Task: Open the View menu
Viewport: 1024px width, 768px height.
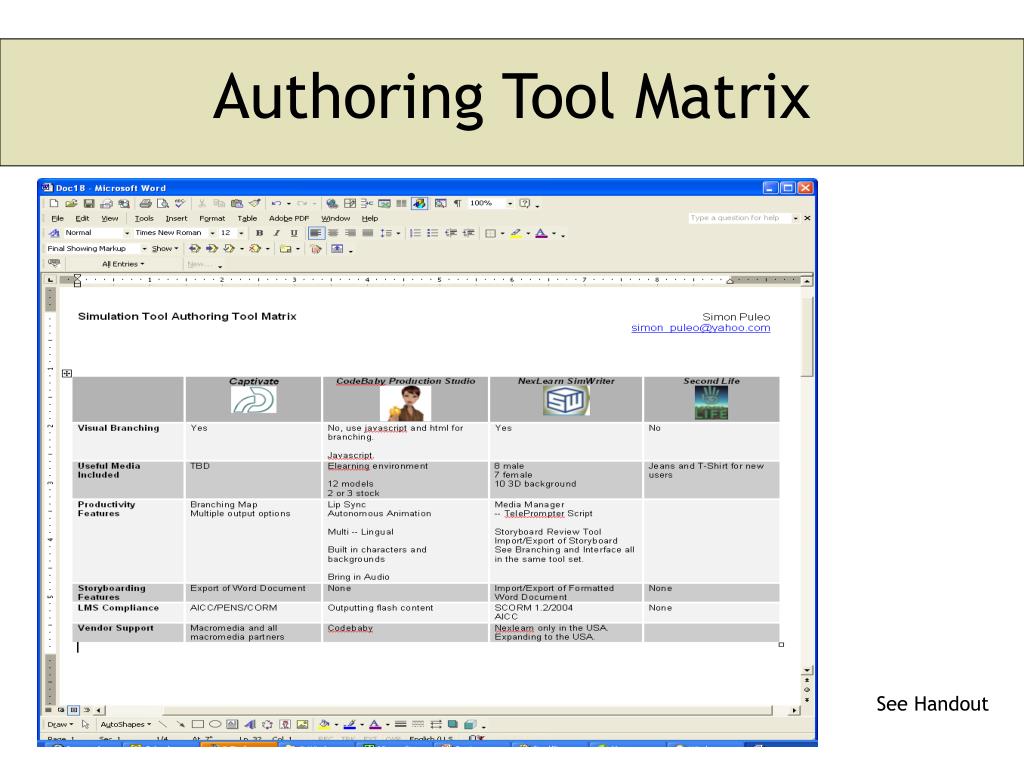Action: click(x=110, y=219)
